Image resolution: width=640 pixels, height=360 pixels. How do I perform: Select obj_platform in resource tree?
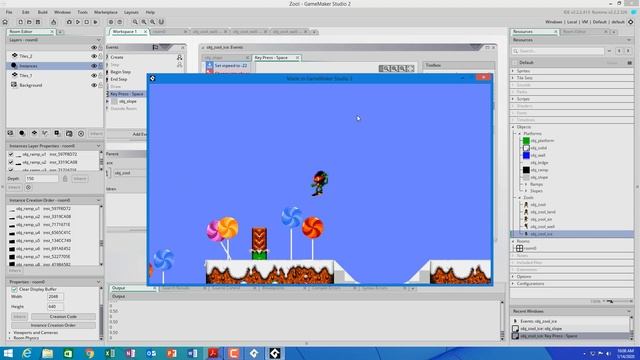[542, 141]
